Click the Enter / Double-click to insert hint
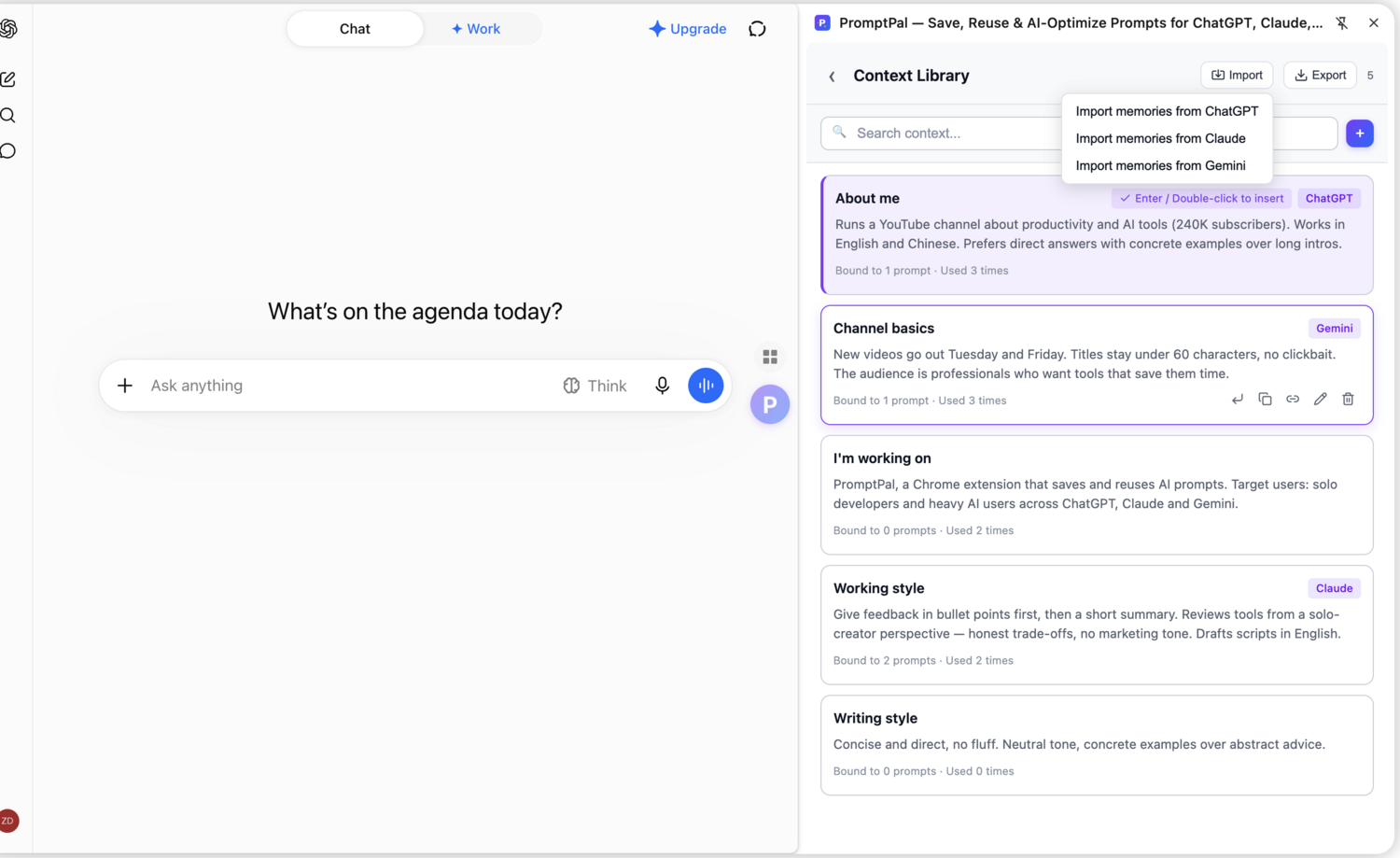 coord(1201,198)
